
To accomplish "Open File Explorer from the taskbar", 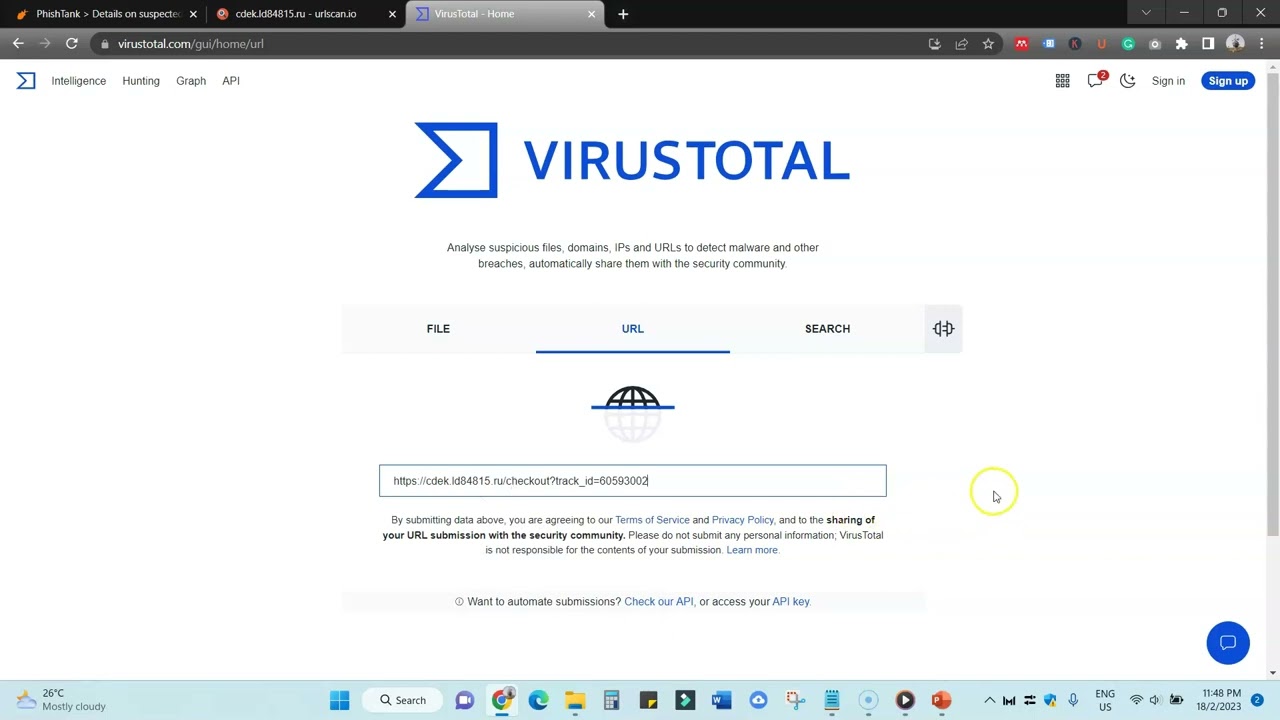I will tap(575, 700).
